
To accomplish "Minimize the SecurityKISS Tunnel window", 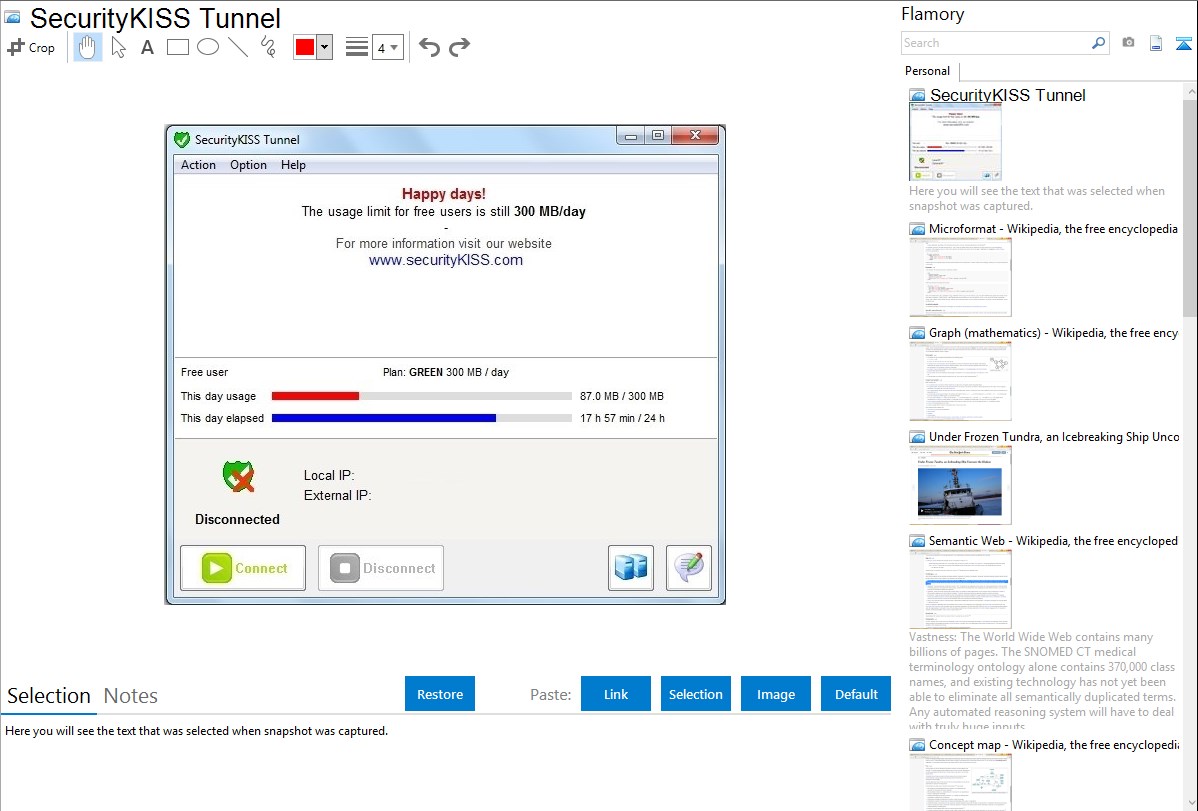I will 630,136.
